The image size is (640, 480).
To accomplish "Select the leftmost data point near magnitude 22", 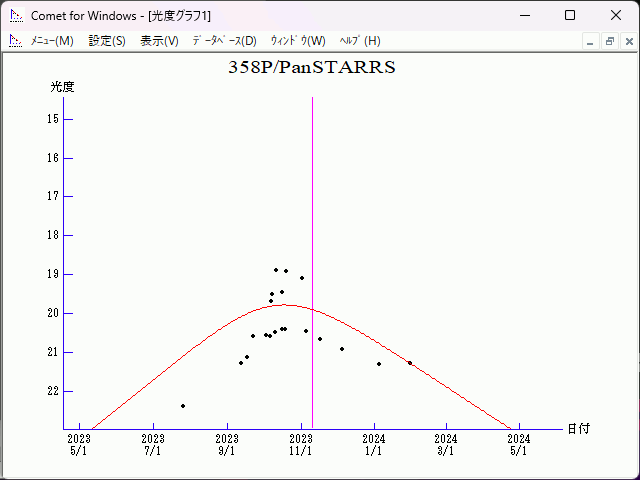I will point(183,406).
